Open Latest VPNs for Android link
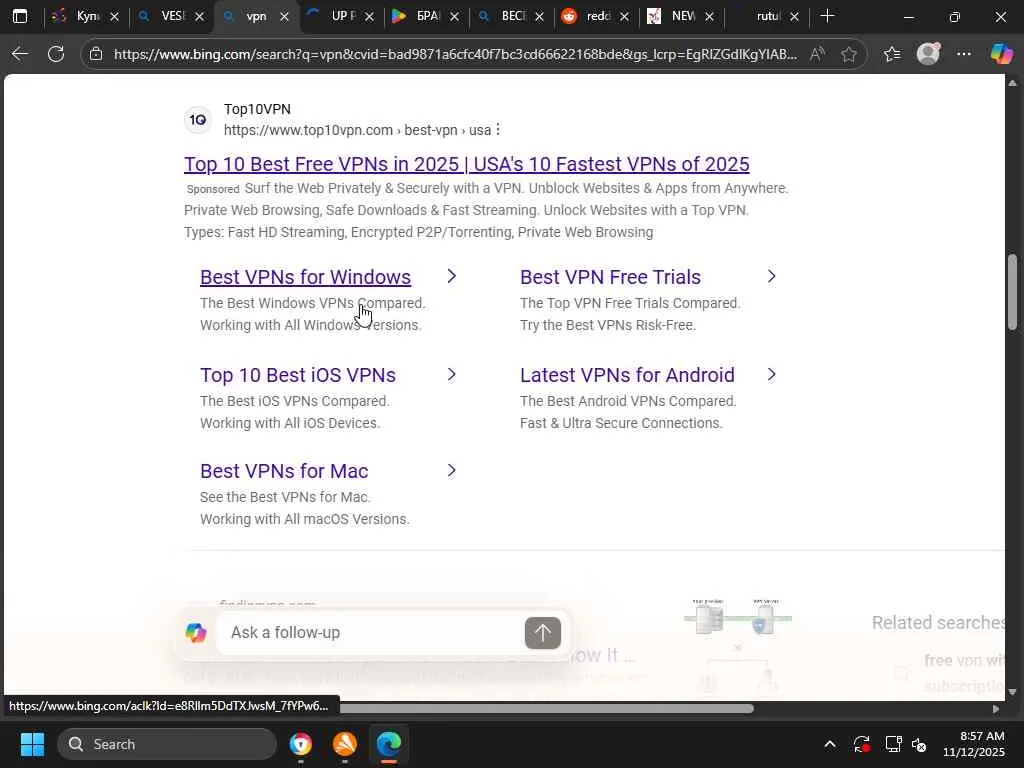1024x768 pixels. 627,375
